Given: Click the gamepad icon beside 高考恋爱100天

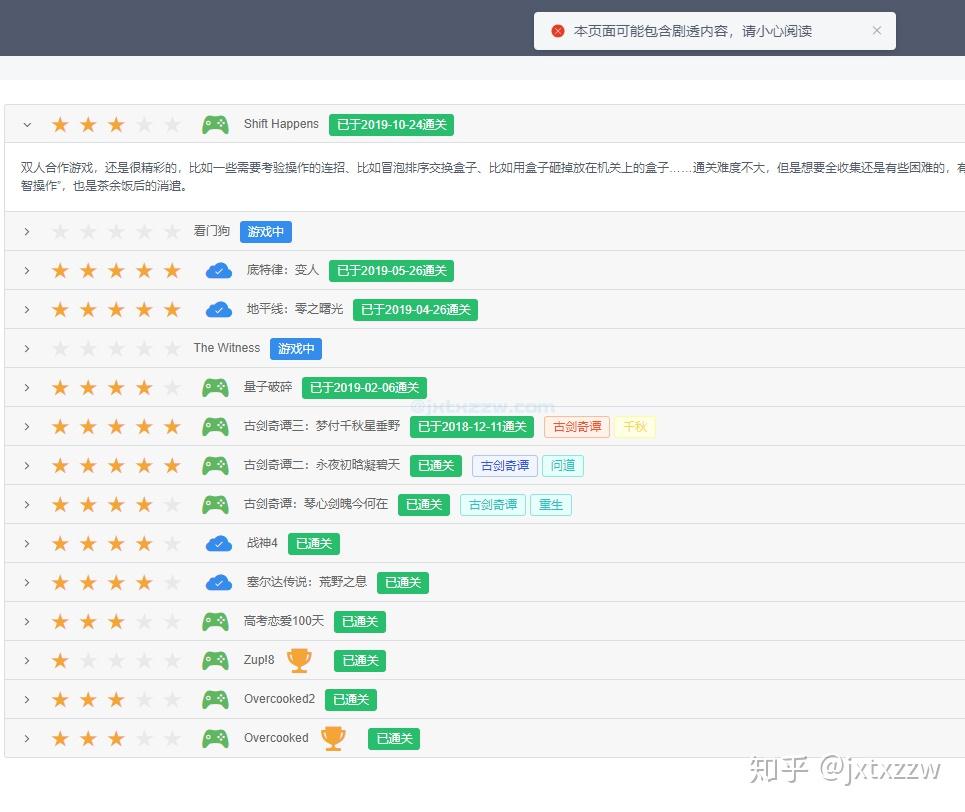Looking at the screenshot, I should click(215, 621).
